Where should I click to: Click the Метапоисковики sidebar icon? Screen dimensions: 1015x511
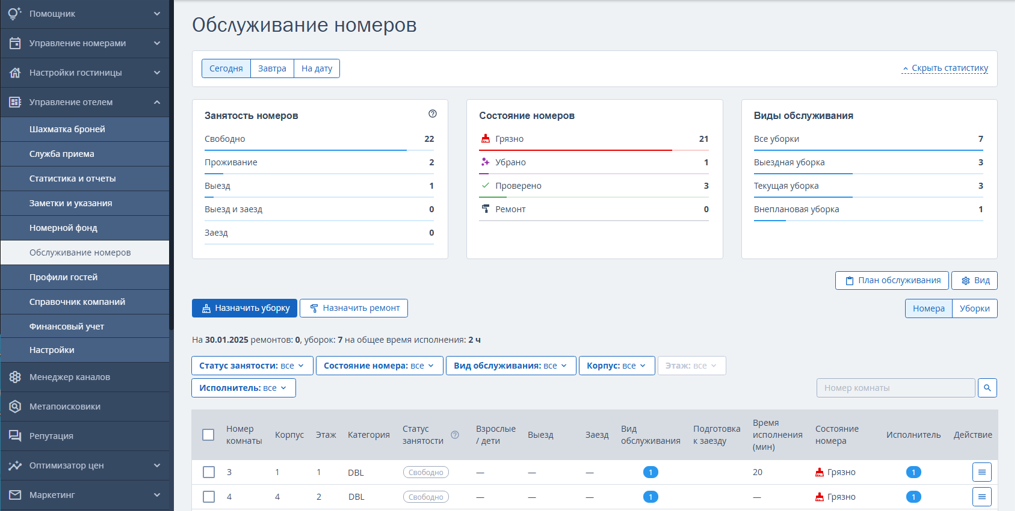tap(15, 406)
